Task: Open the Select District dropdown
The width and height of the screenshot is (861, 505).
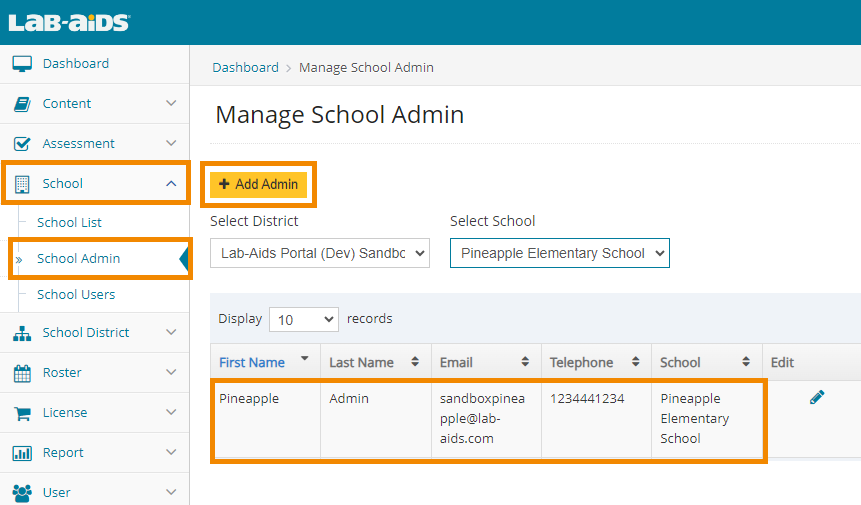Action: click(319, 253)
